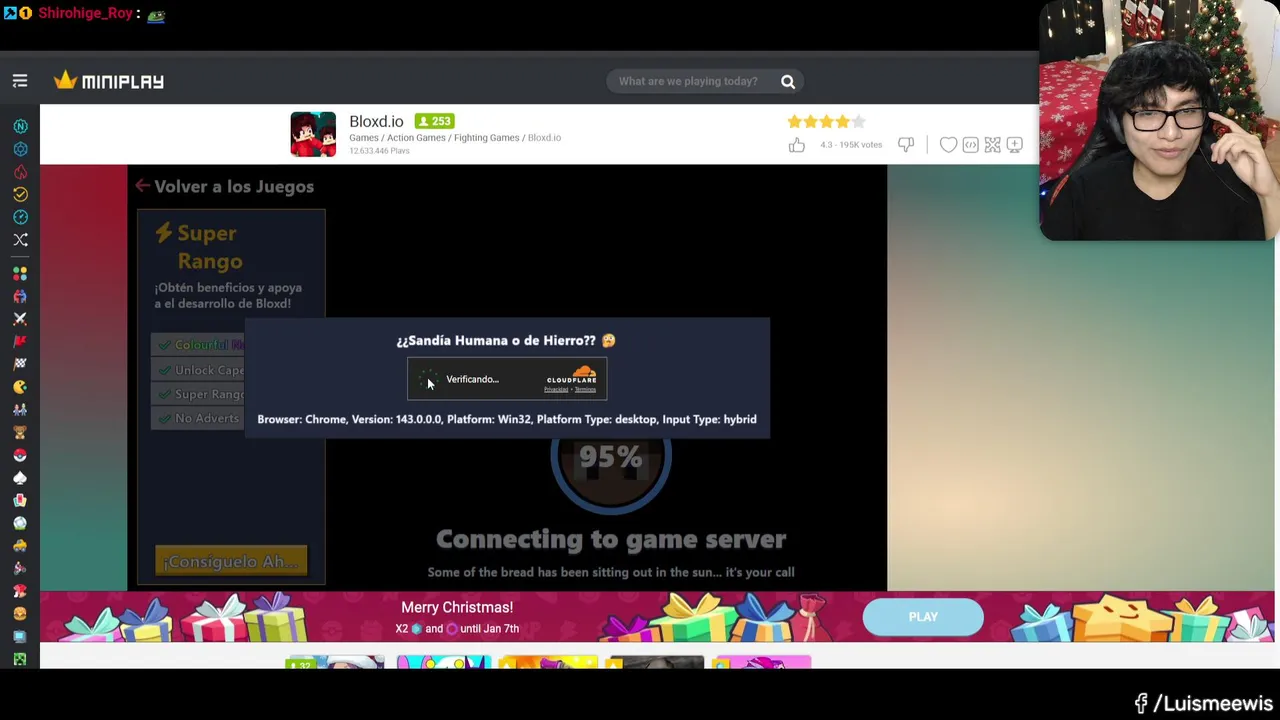Click the sidebar soccer ball icon
1280x720 pixels.
(x=20, y=523)
